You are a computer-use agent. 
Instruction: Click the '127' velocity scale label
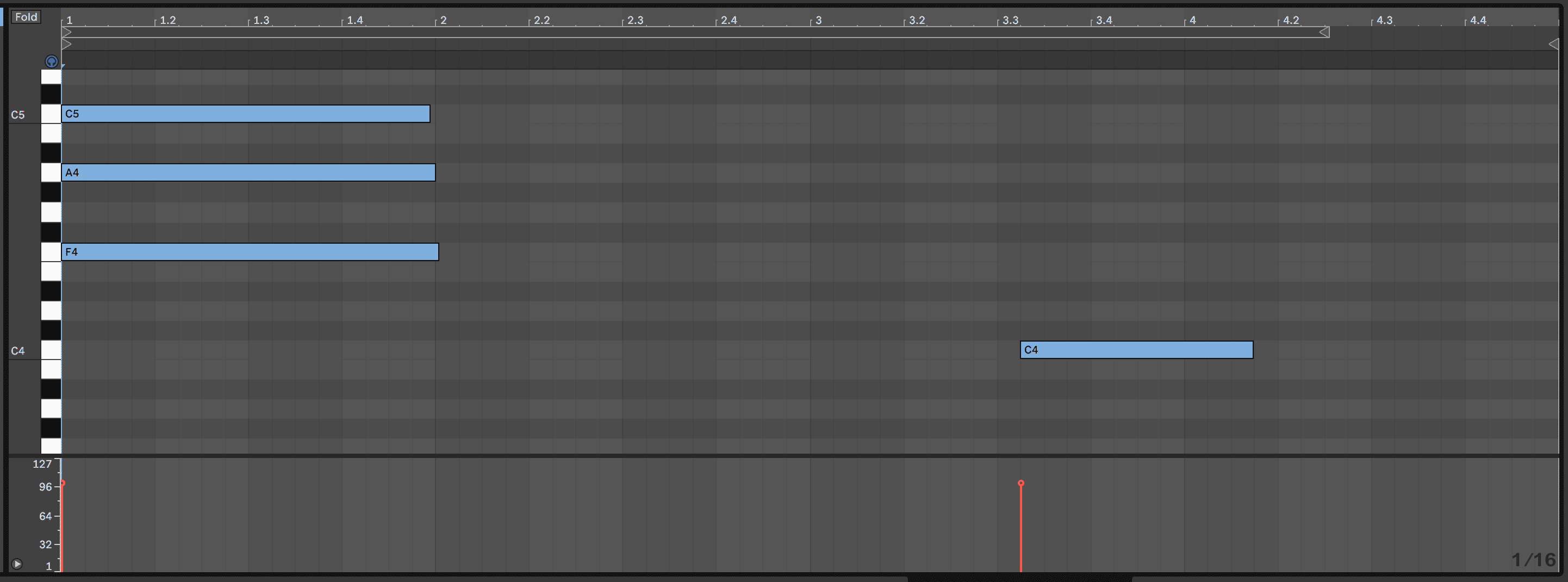click(x=42, y=465)
